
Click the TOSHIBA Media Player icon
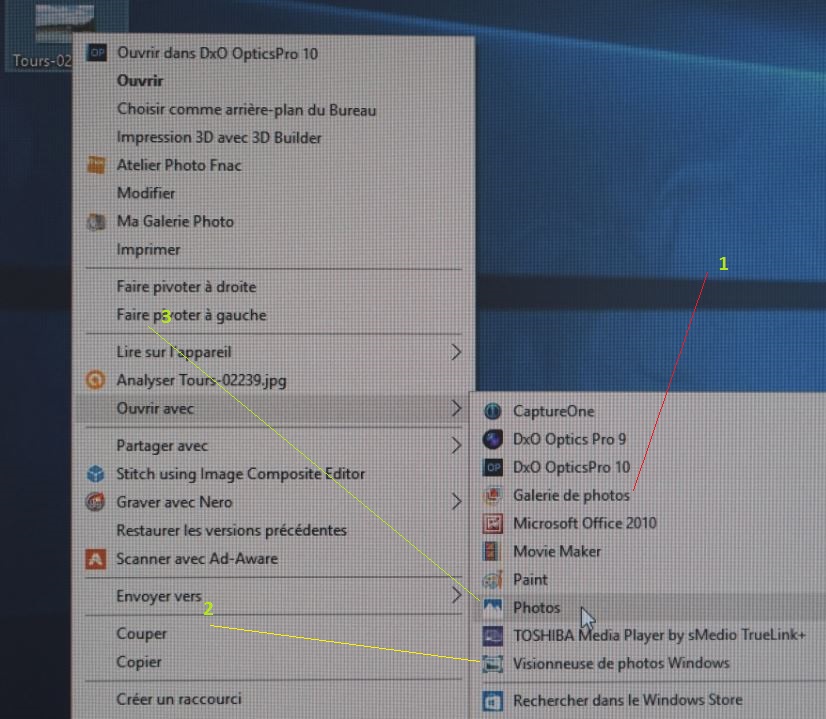[x=493, y=635]
